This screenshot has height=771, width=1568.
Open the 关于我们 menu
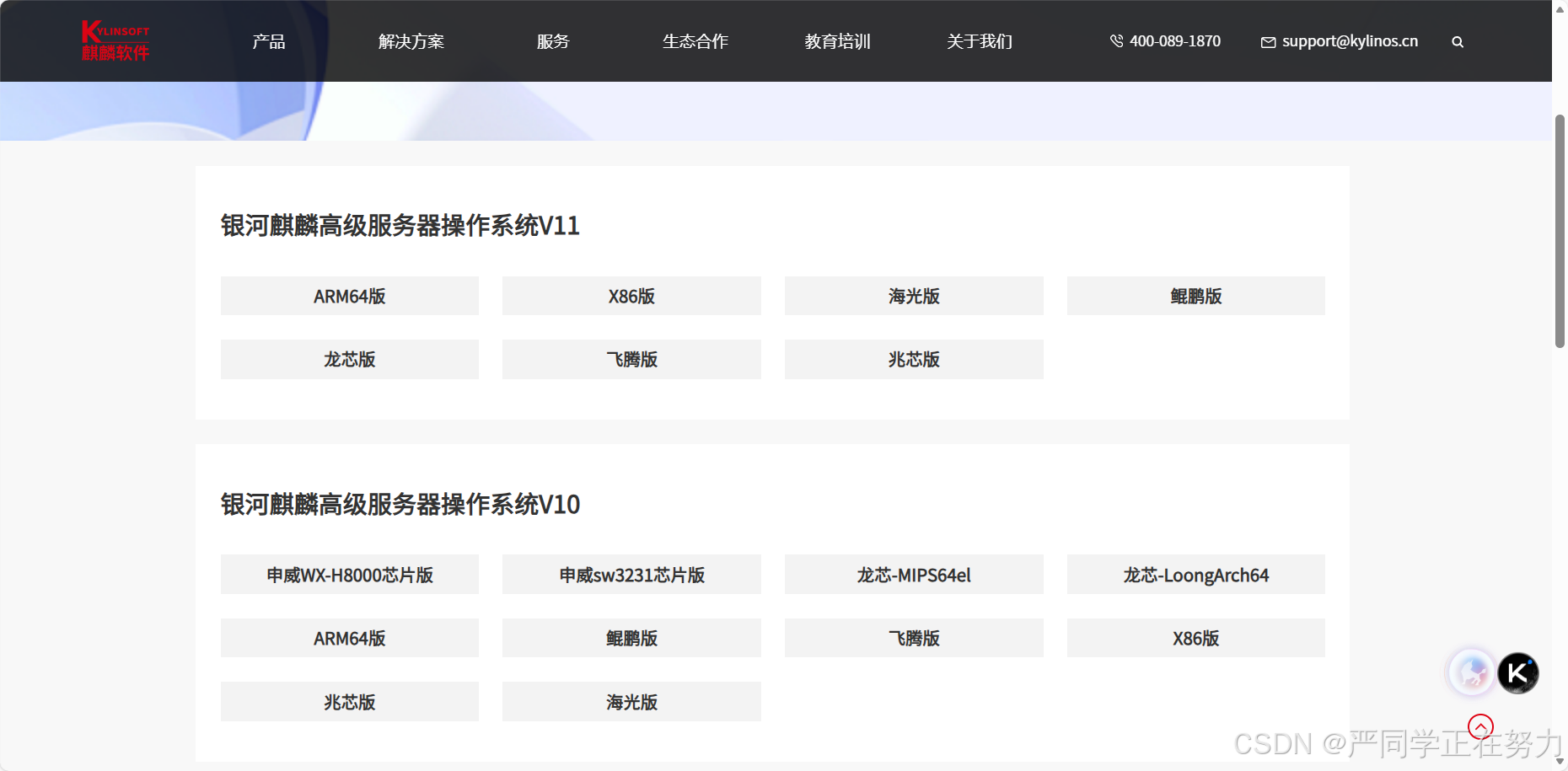click(980, 41)
